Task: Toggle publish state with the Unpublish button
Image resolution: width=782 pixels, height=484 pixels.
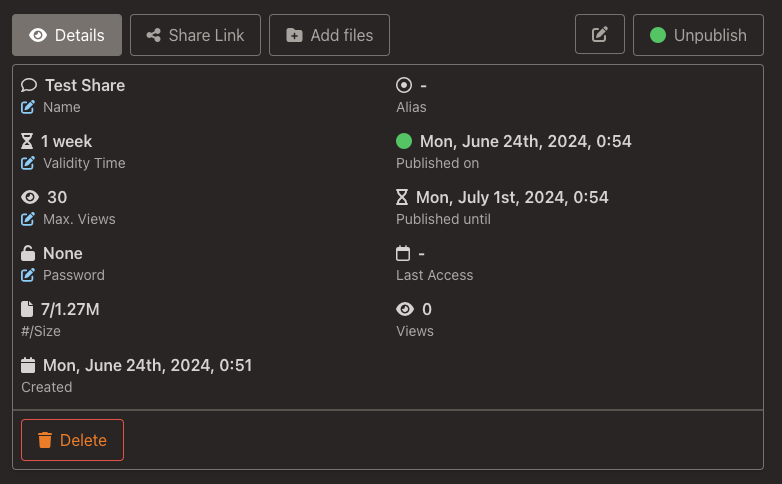Action: point(698,35)
